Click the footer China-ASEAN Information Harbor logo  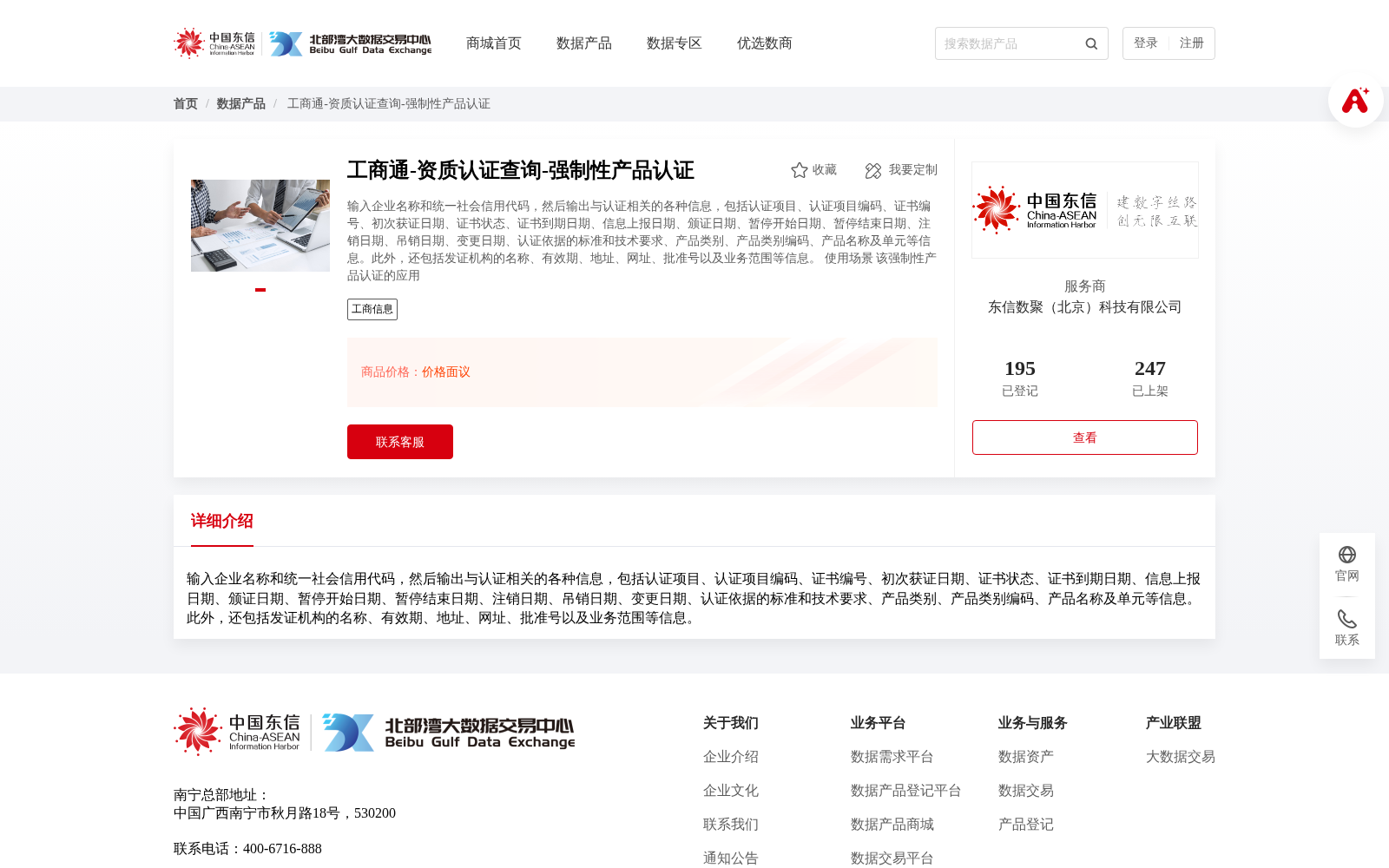tap(237, 732)
